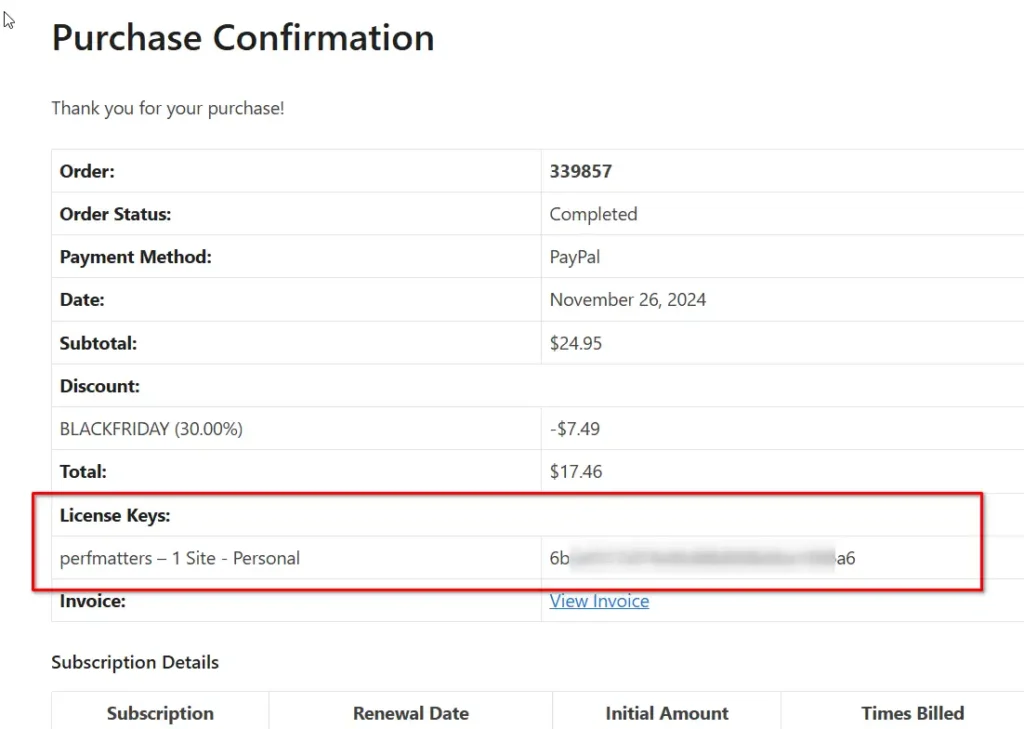Click the Initial Amount column header
The height and width of the screenshot is (729, 1024).
tap(667, 713)
